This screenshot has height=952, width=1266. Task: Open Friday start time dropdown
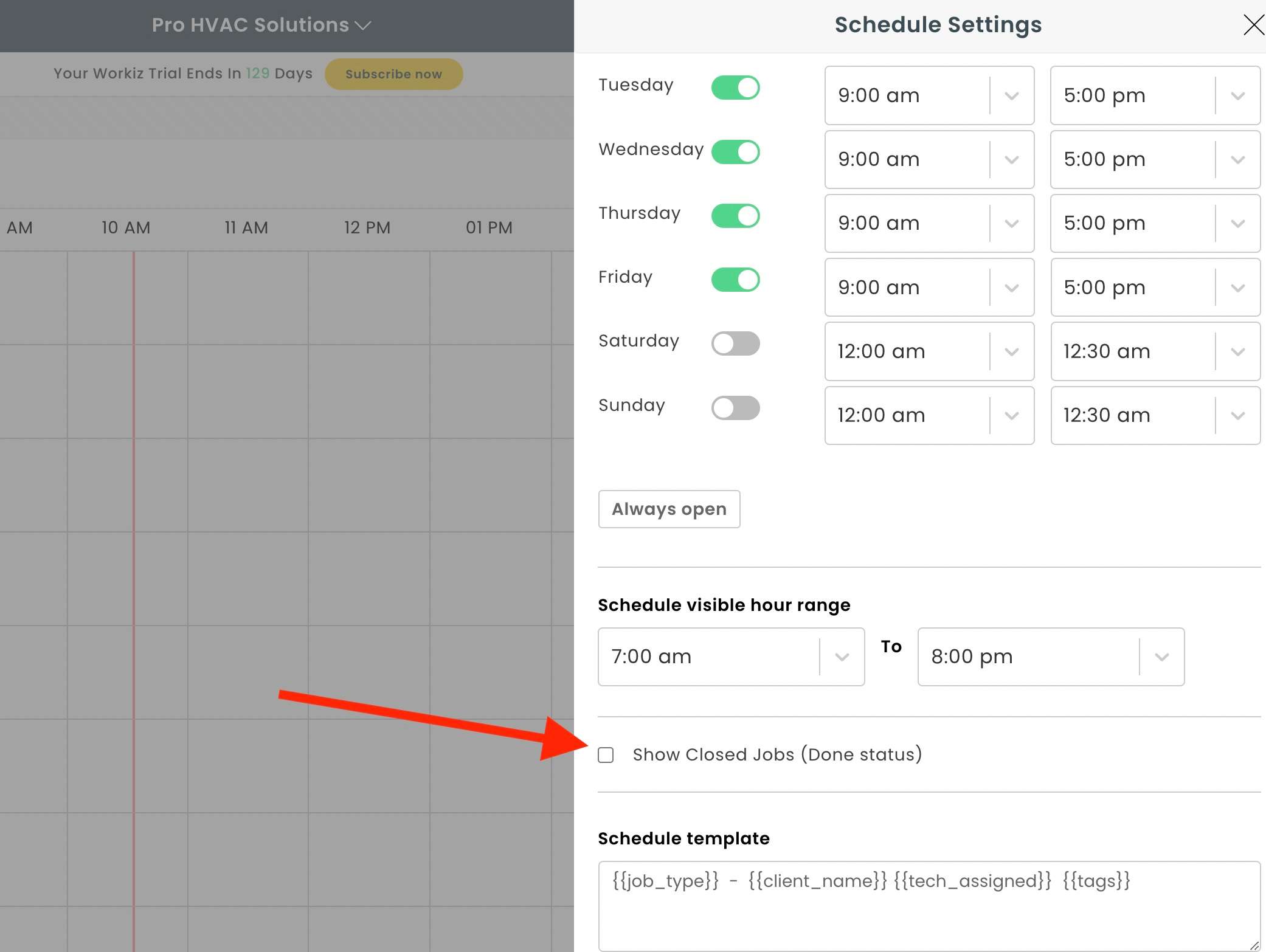pyautogui.click(x=929, y=287)
